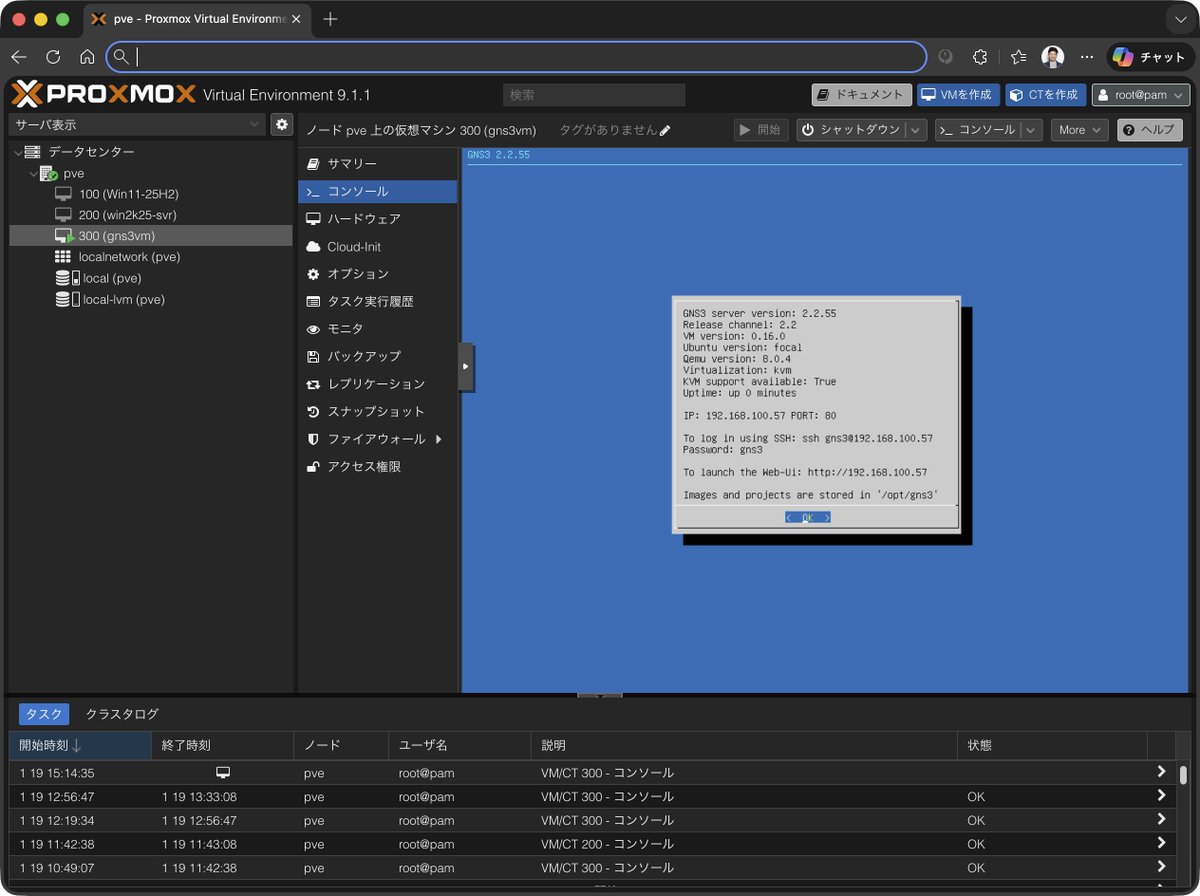Select VM 300 (gns3vm) in tree

[x=151, y=236]
